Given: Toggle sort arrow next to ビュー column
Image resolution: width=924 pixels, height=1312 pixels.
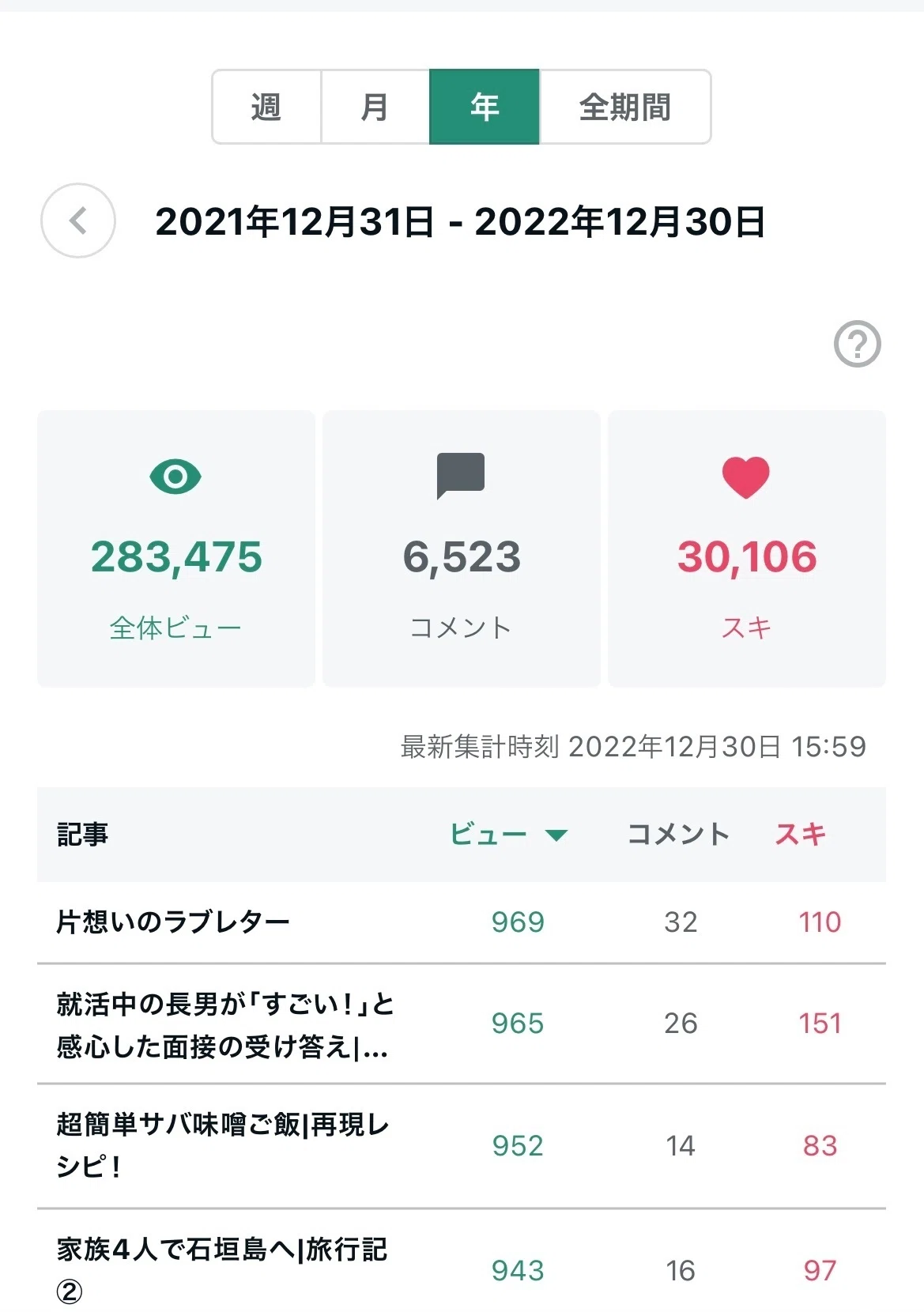Looking at the screenshot, I should [x=556, y=835].
